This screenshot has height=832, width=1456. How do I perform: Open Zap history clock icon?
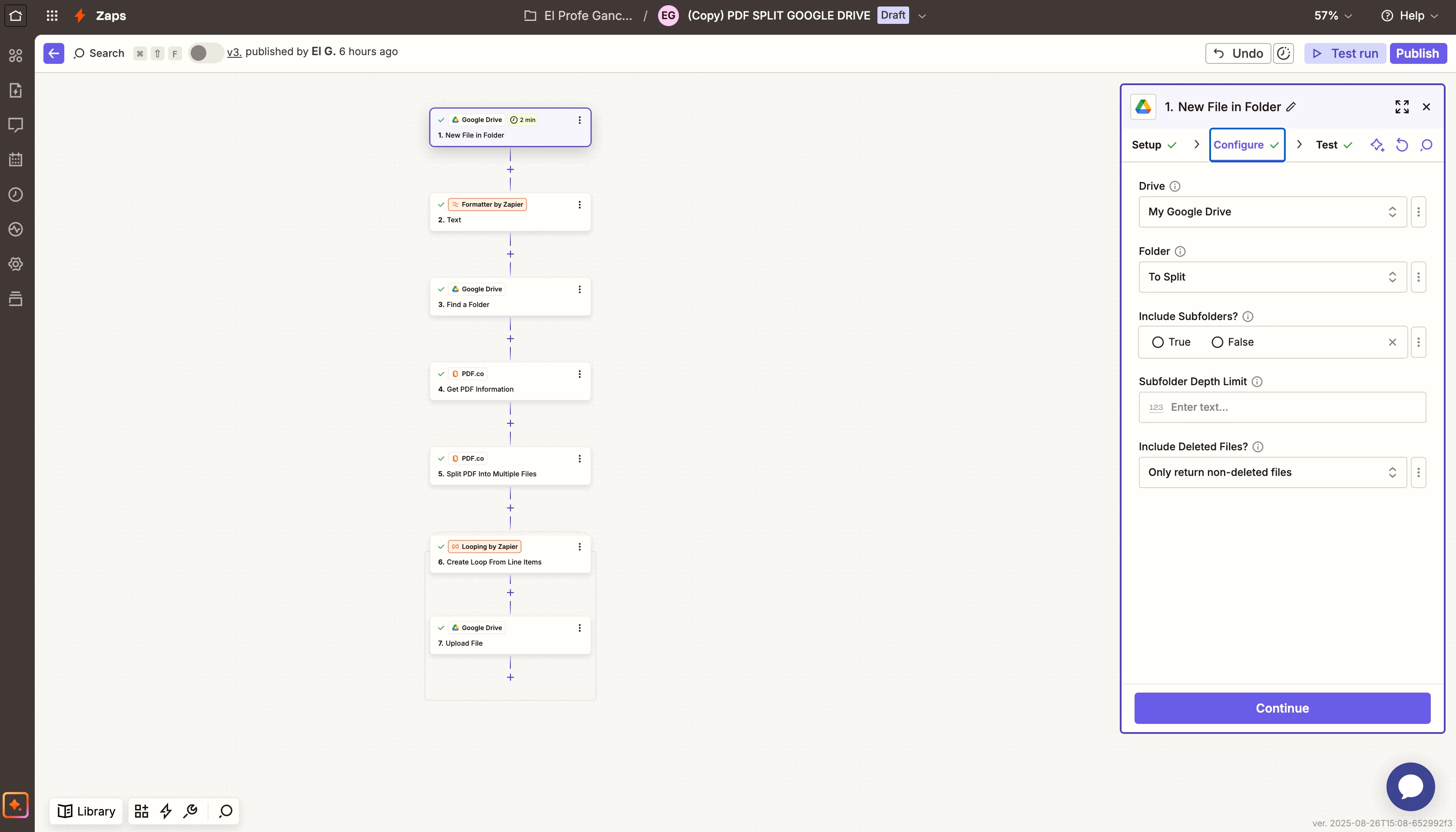coord(16,194)
